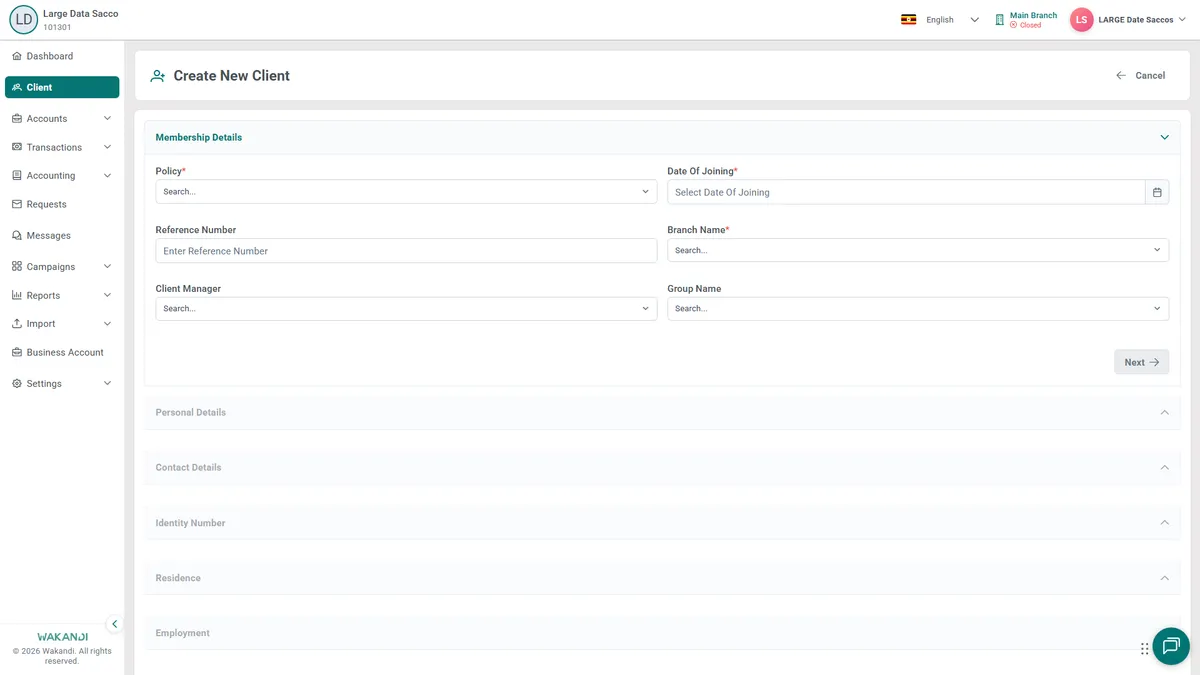Expand the Campaigns sidebar menu

coord(62,266)
